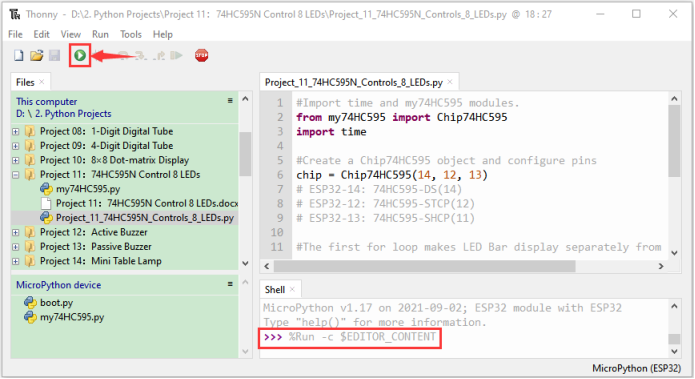Select Python icon beside boot.py on device
Viewport: 695px width, 379px height.
[30, 303]
